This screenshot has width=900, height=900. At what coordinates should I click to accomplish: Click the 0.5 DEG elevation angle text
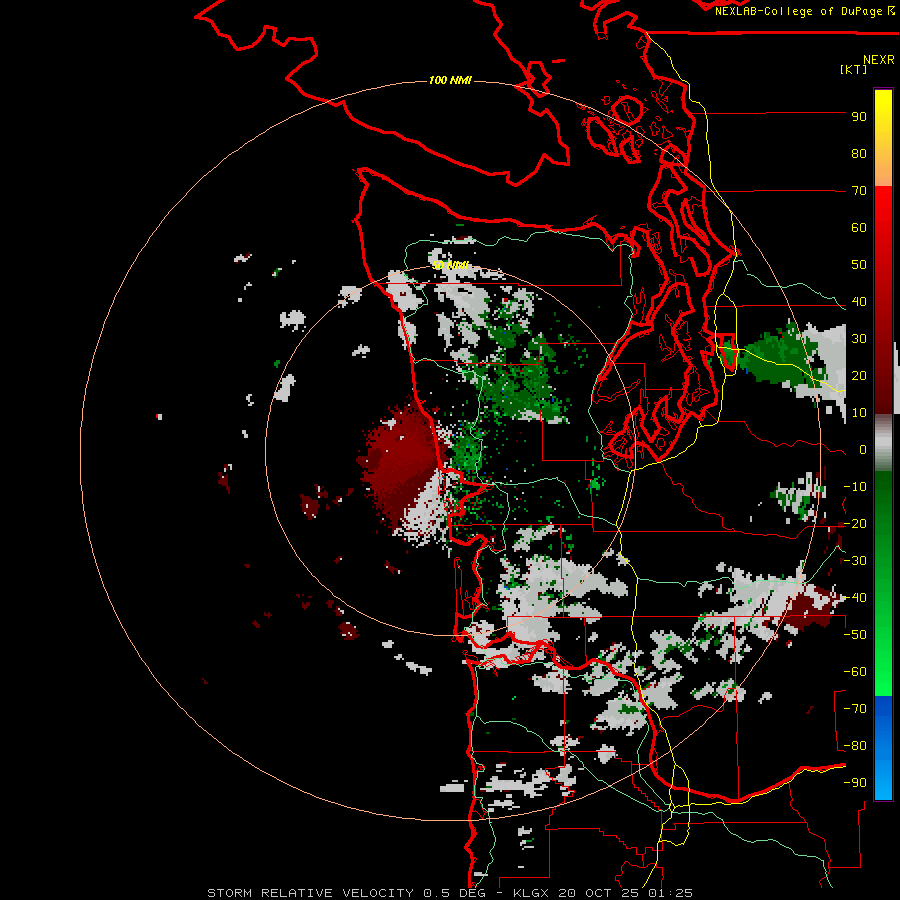[454, 893]
